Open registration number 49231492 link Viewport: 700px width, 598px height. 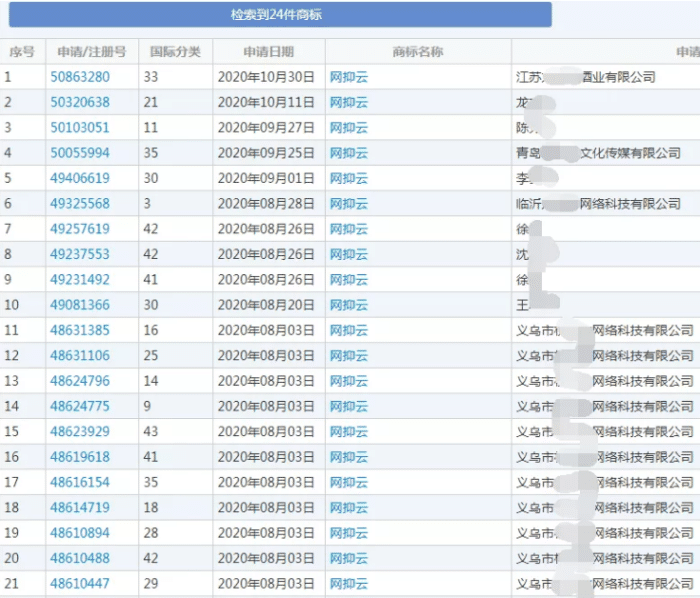tap(80, 279)
